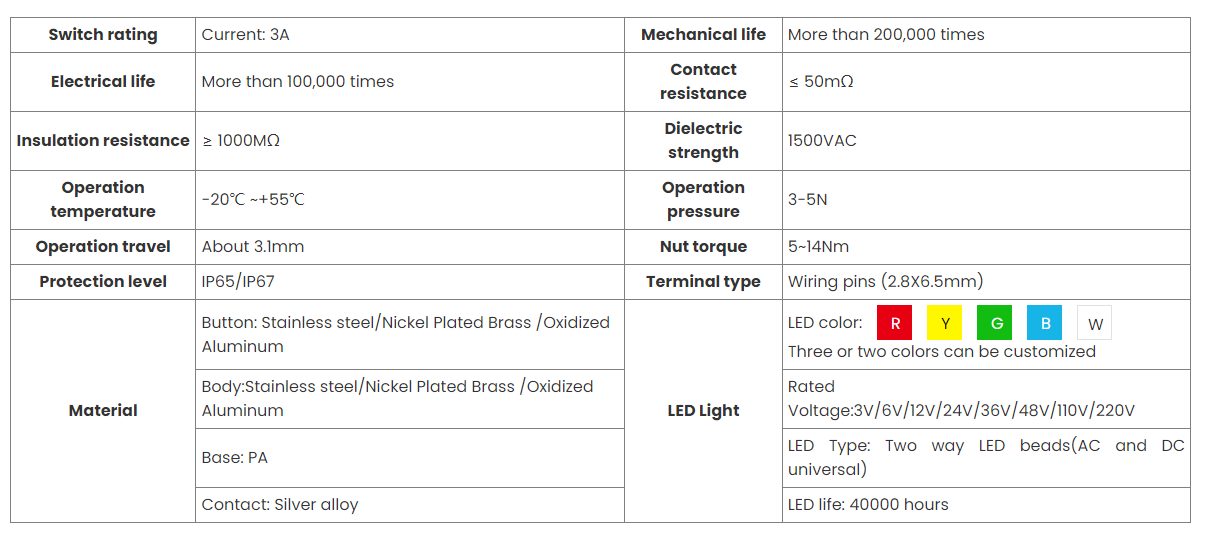
Task: Click the IP65/IP67 protection level text
Action: point(238,281)
